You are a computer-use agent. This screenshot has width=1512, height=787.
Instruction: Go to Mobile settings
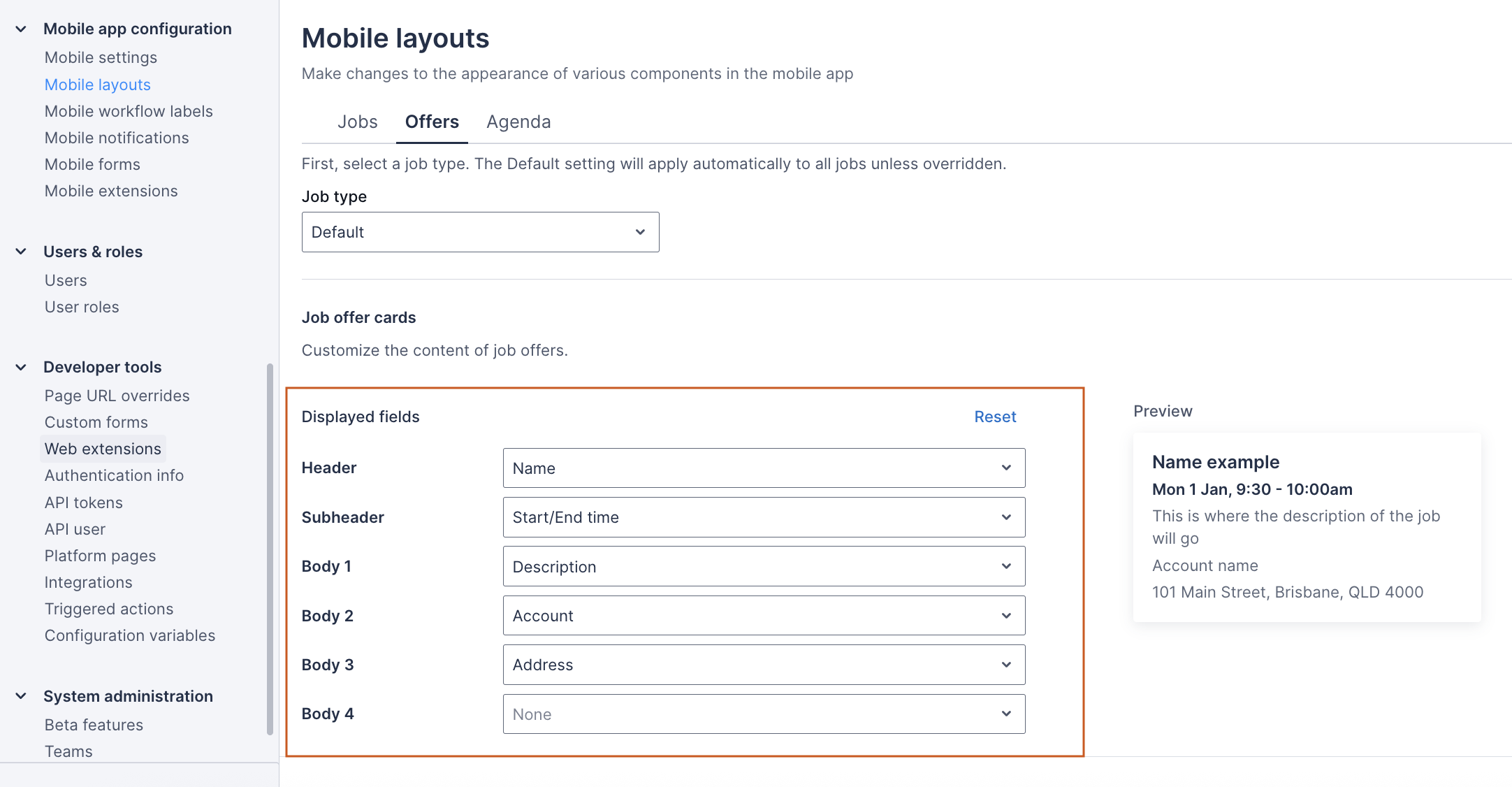[x=101, y=57]
